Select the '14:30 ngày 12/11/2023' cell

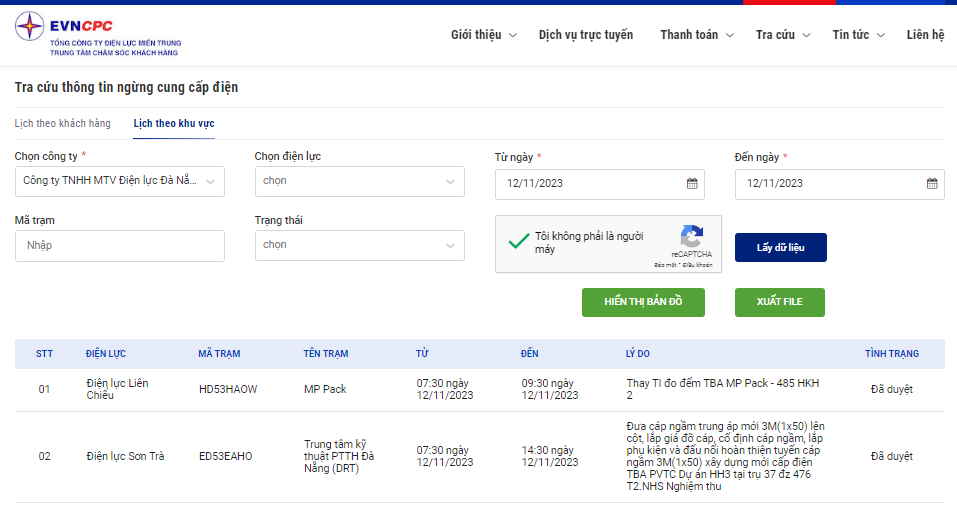coord(549,456)
